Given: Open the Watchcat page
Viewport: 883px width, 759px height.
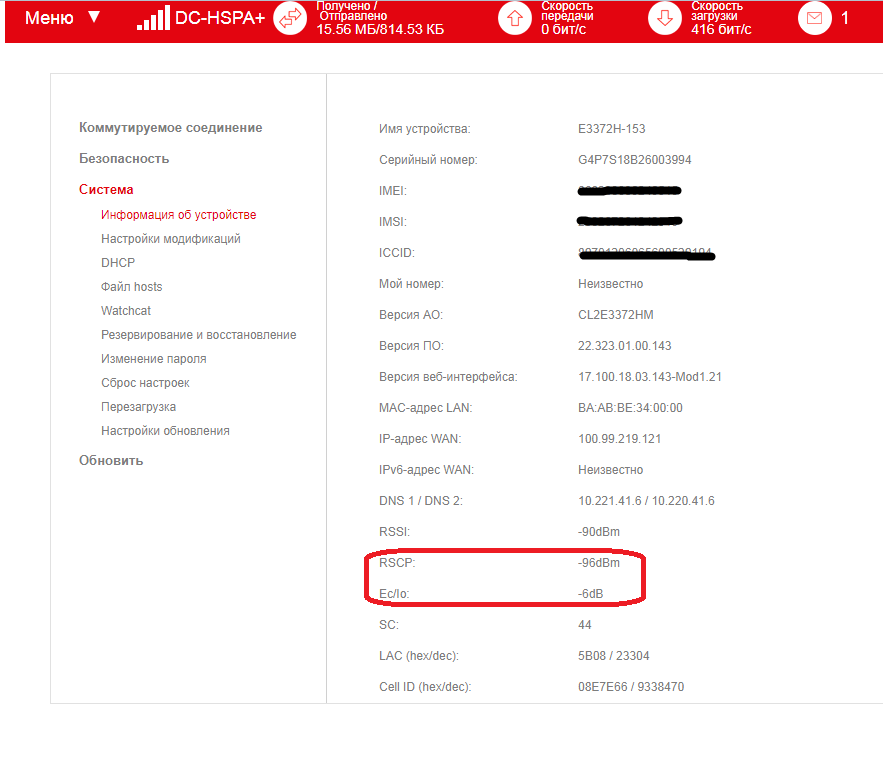Looking at the screenshot, I should pos(126,311).
